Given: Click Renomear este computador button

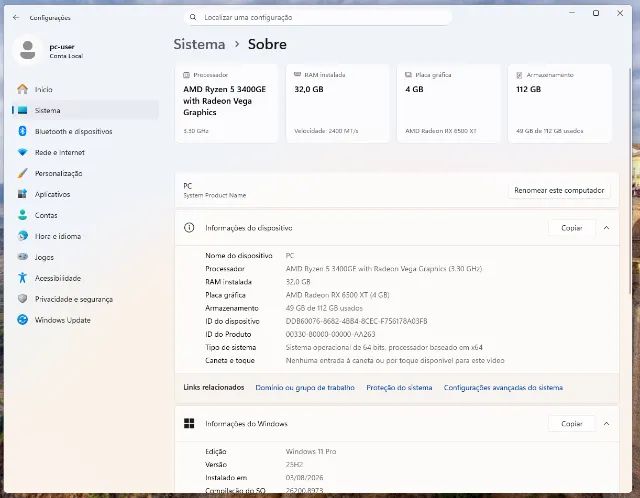Looking at the screenshot, I should 559,190.
